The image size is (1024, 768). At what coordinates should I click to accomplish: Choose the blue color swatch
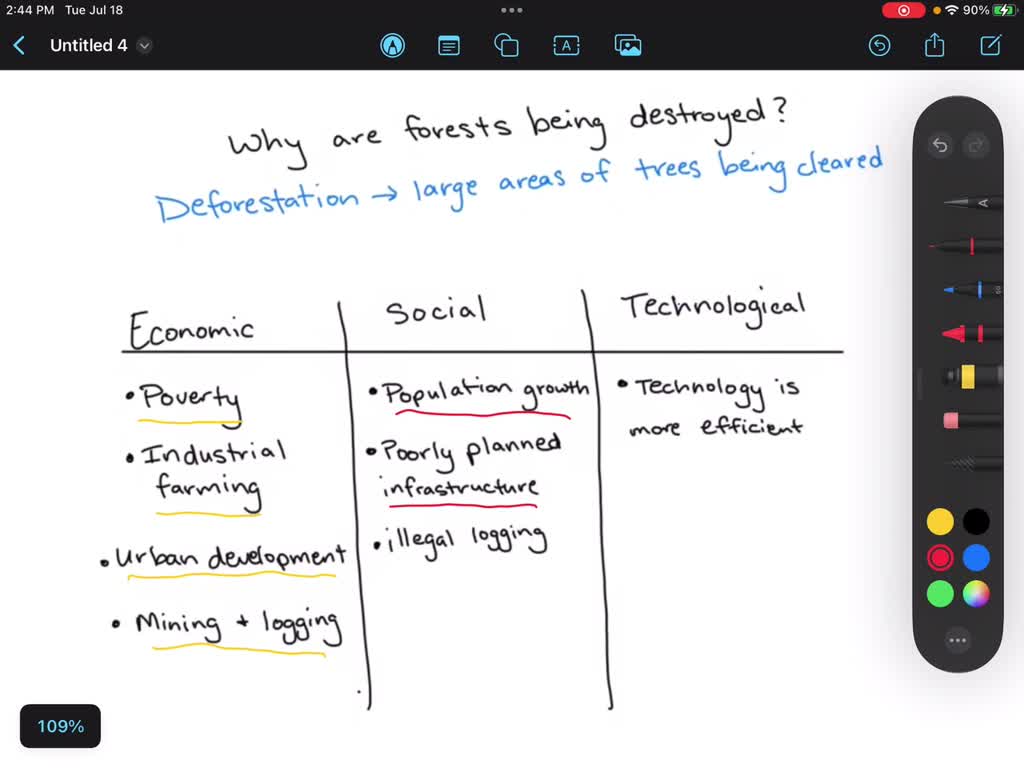[x=976, y=558]
